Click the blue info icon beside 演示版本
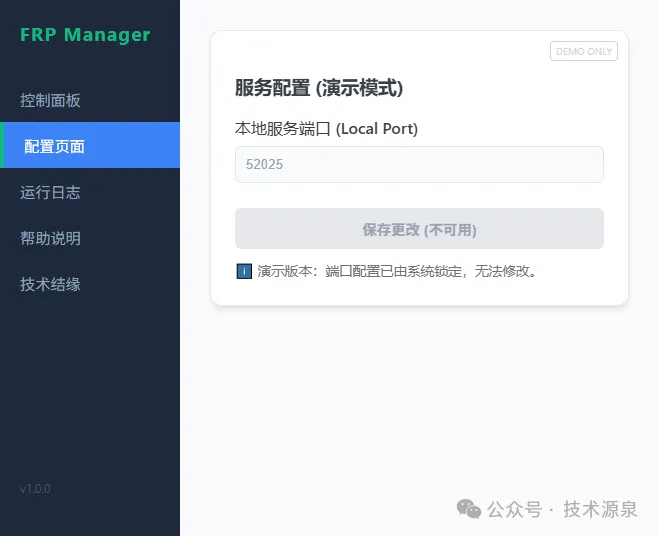Viewport: 659px width, 536px height. coord(244,271)
